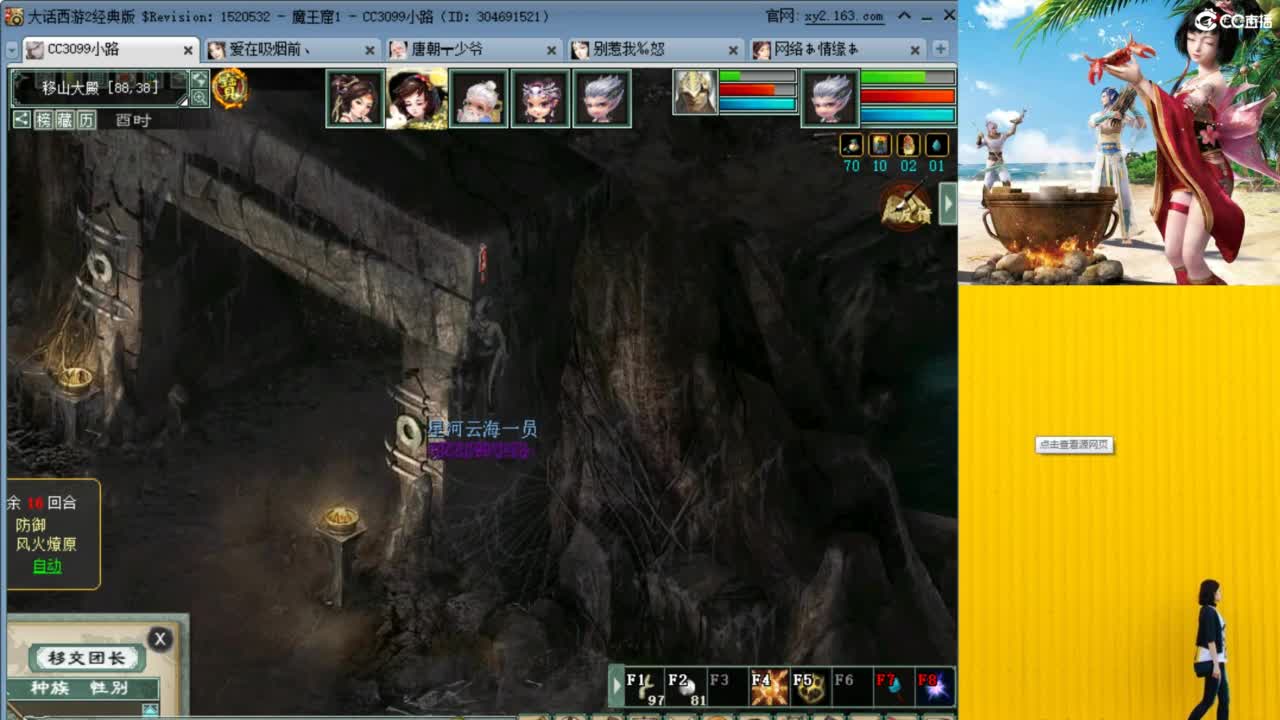Activate the F5 skill slot
The width and height of the screenshot is (1280, 720).
click(x=810, y=687)
